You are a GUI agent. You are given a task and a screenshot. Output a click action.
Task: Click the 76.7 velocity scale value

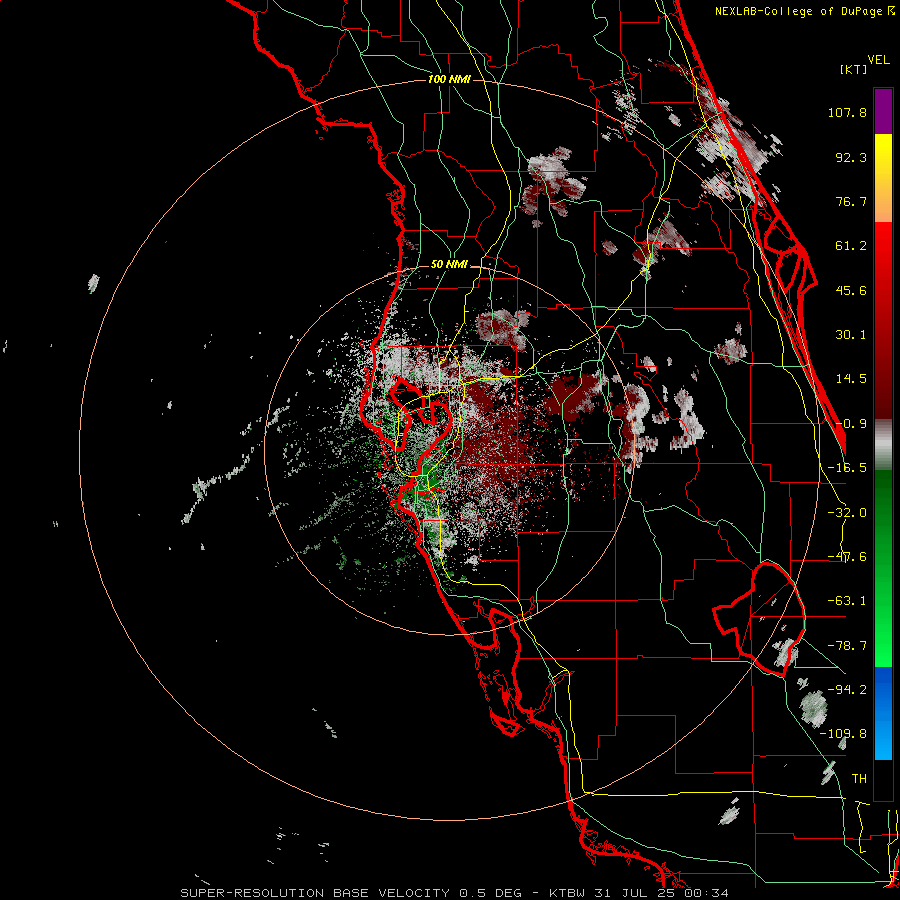(x=851, y=201)
